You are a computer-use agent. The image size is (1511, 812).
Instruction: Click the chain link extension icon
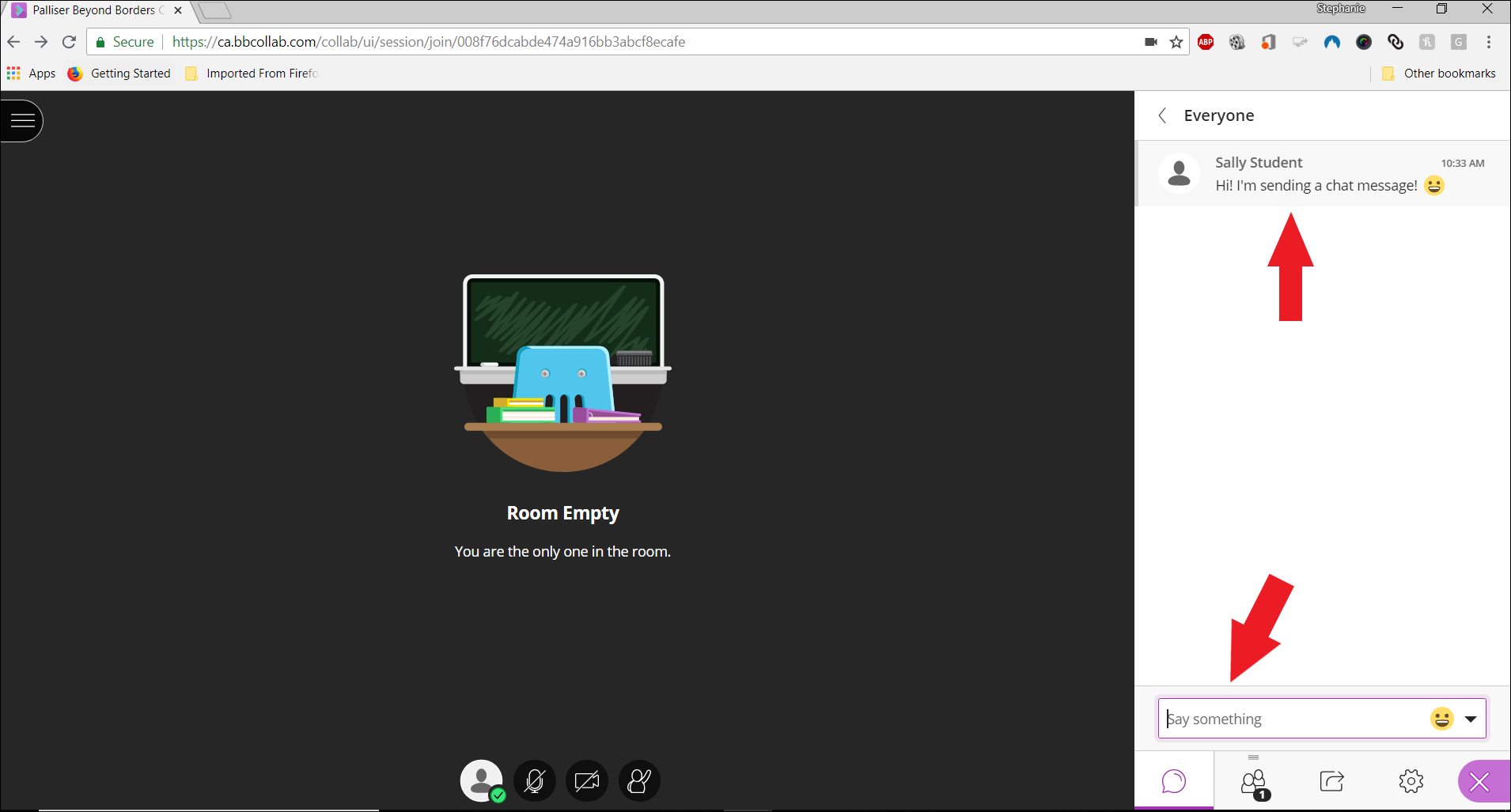pos(1395,42)
